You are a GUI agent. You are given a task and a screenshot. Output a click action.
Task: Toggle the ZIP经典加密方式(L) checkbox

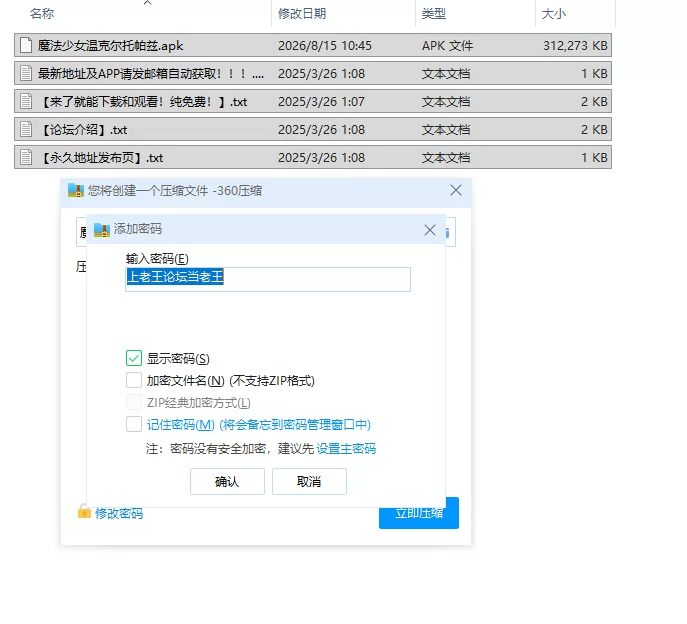click(134, 402)
